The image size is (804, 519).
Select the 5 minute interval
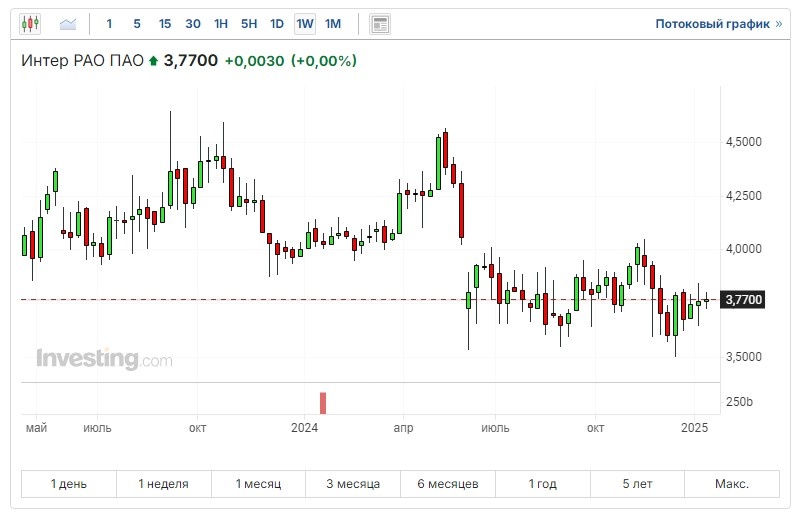[x=137, y=24]
